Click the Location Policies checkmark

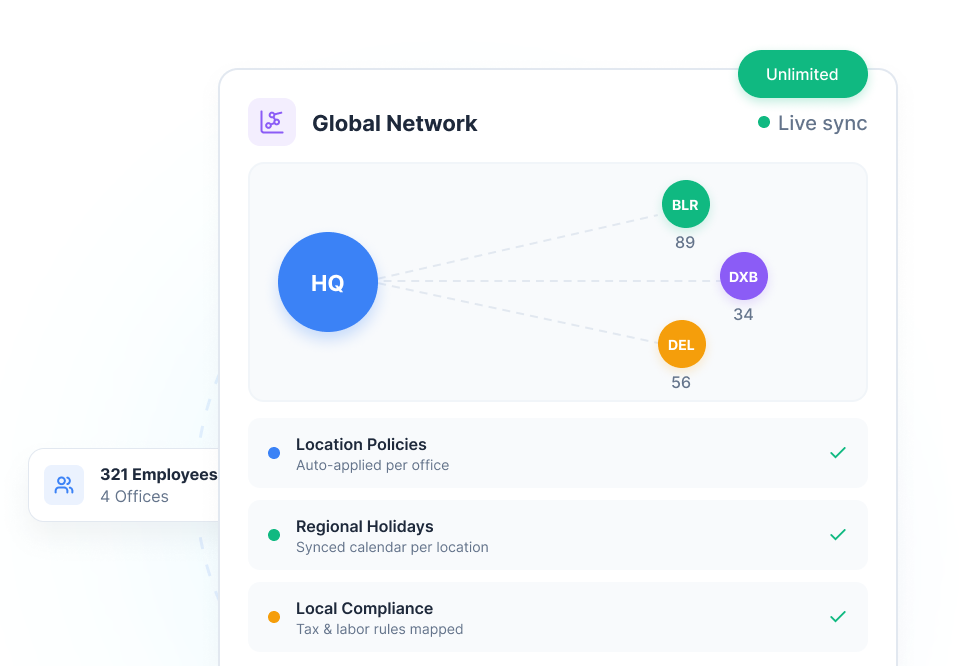837,453
